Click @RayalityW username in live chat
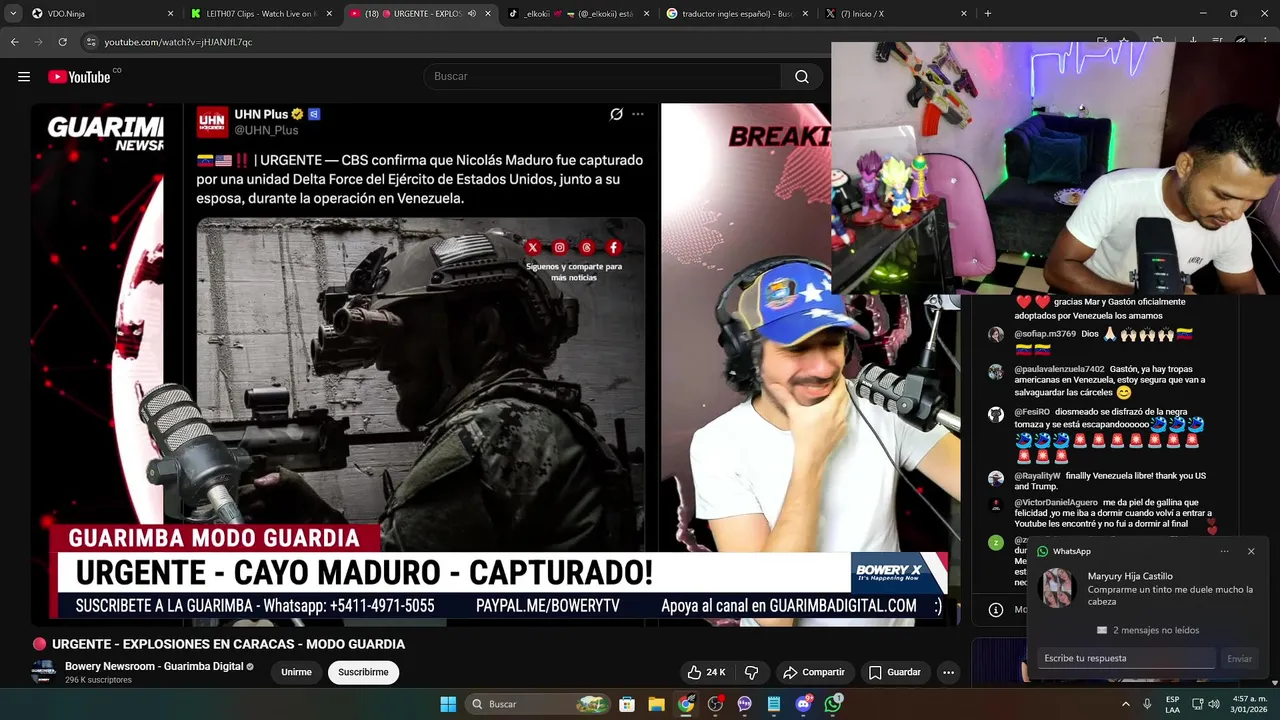The image size is (1280, 720). 1037,476
